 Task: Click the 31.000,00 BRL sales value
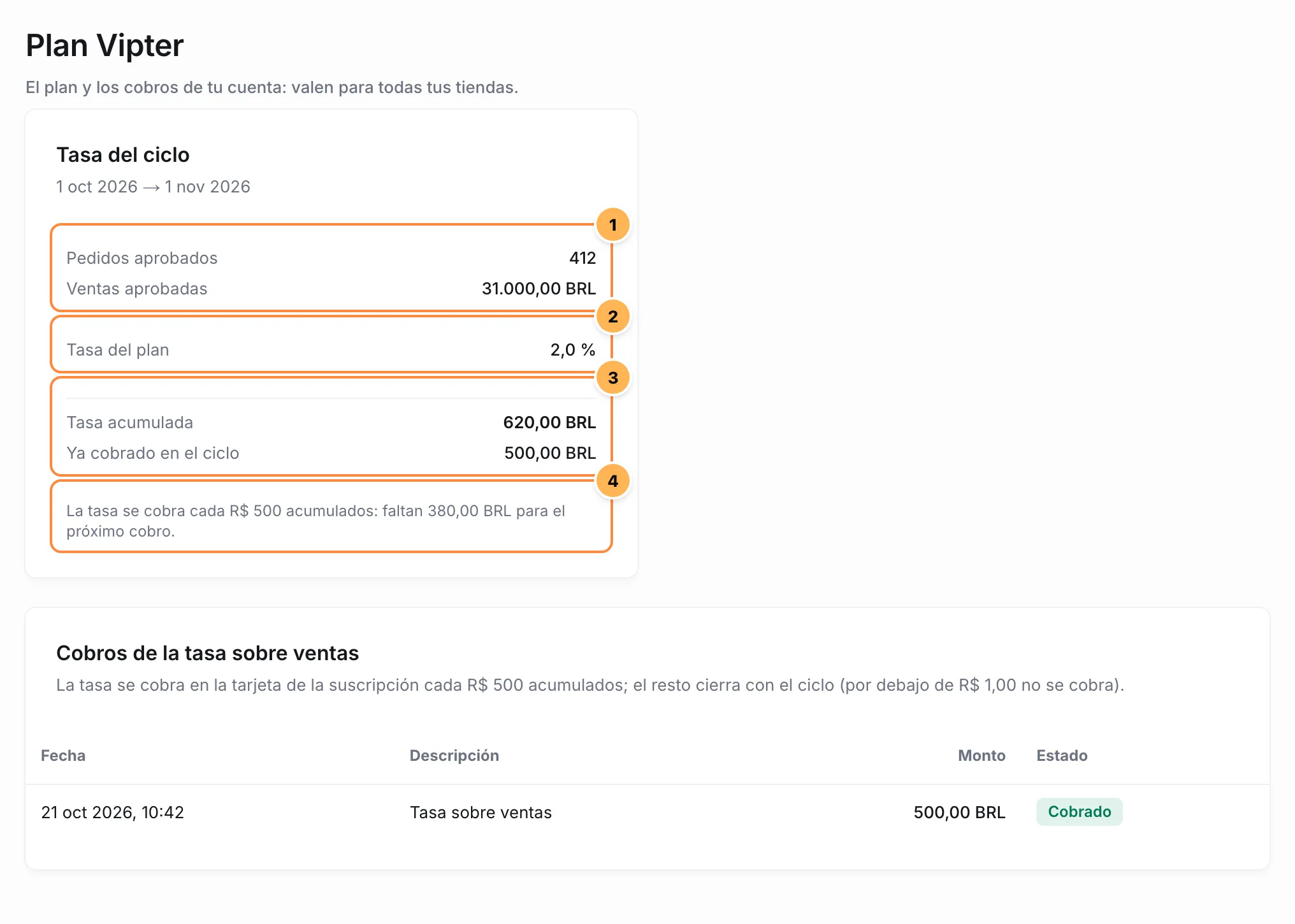point(539,289)
